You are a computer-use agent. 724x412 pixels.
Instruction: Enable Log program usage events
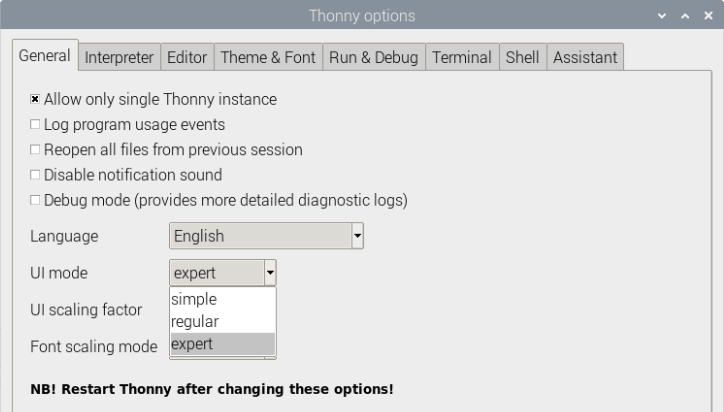pos(35,124)
